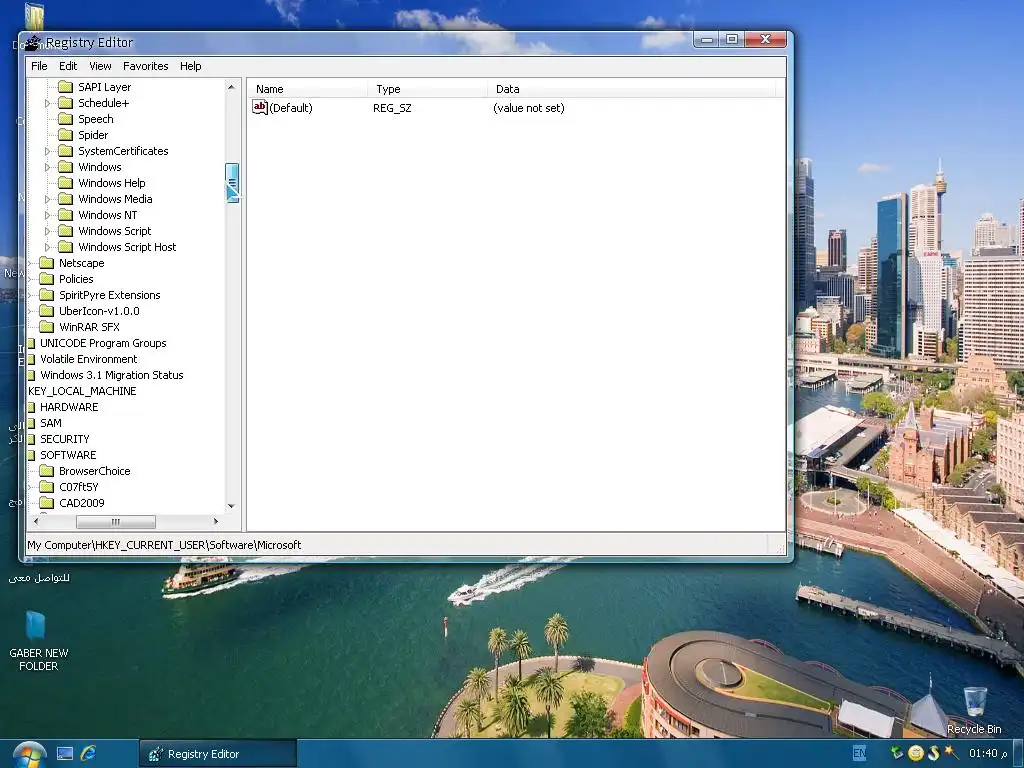
Task: Sort values by Type column header
Action: tap(428, 89)
